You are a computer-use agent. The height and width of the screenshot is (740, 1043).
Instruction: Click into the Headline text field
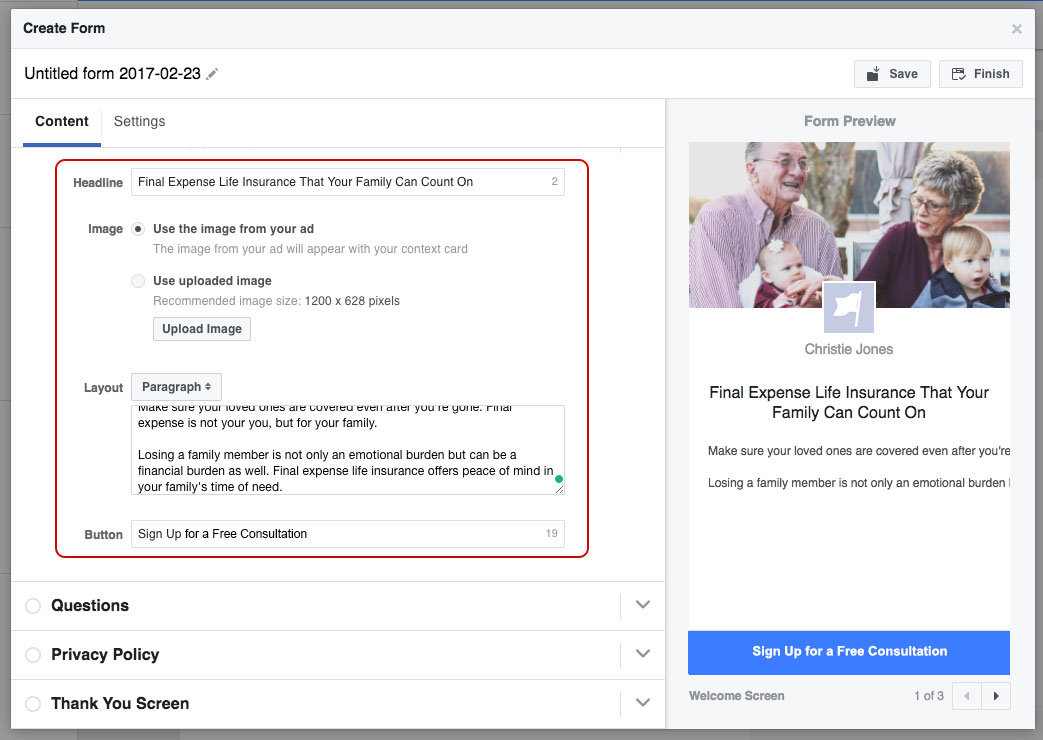click(x=340, y=182)
